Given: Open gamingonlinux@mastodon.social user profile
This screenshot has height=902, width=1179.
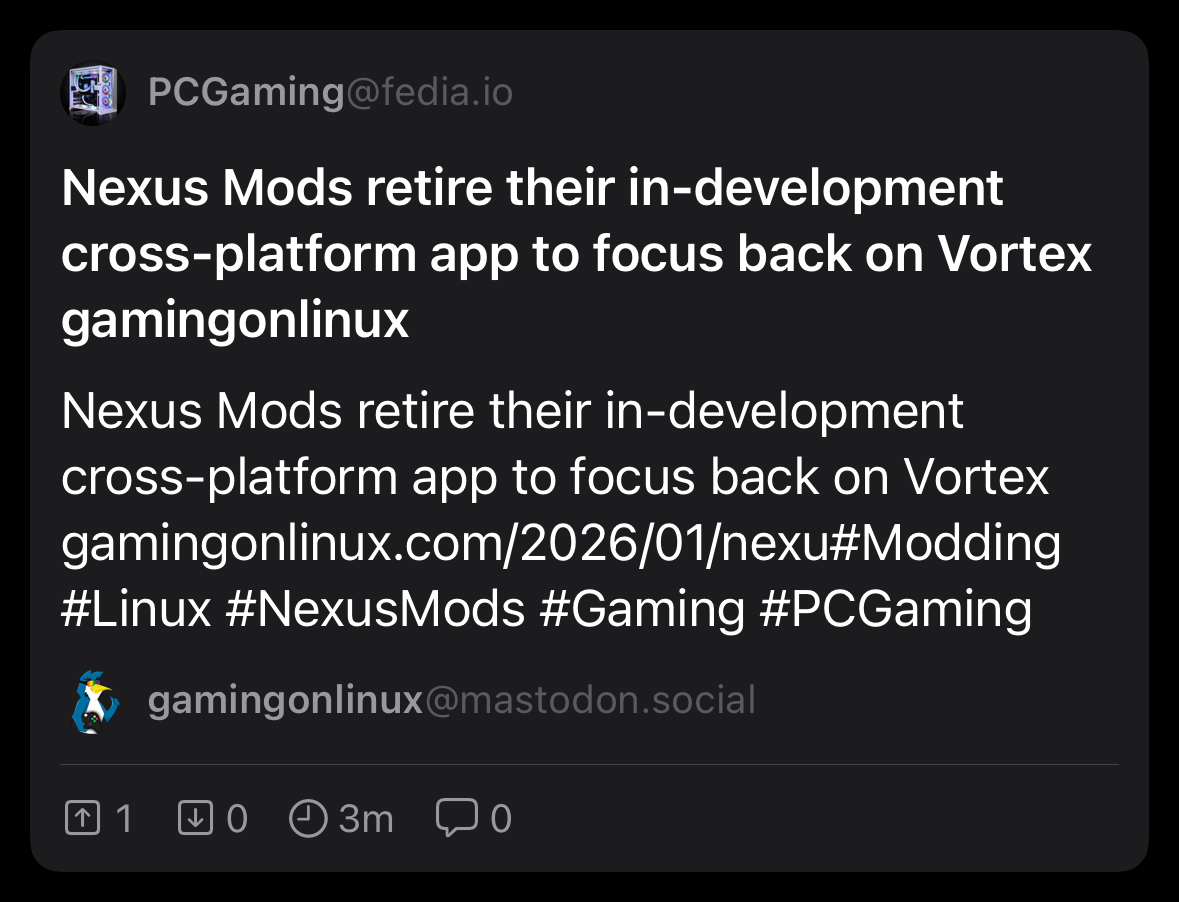Looking at the screenshot, I should click(451, 701).
